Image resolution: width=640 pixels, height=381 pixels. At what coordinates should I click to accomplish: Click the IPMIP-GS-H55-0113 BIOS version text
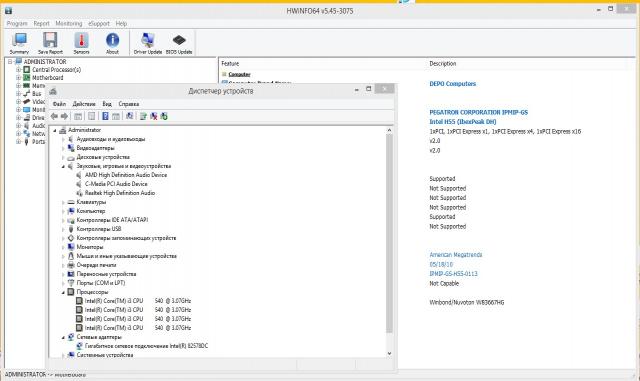coord(453,274)
